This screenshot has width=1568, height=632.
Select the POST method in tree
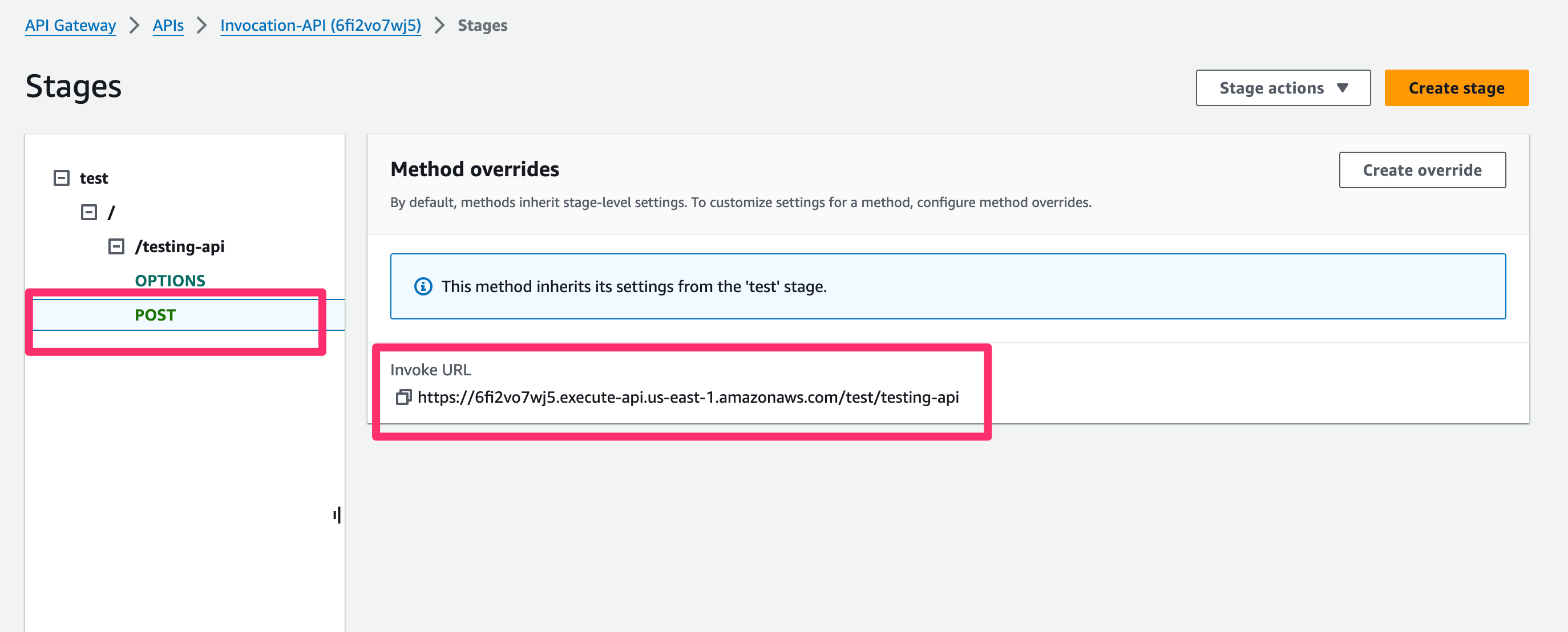pos(155,315)
